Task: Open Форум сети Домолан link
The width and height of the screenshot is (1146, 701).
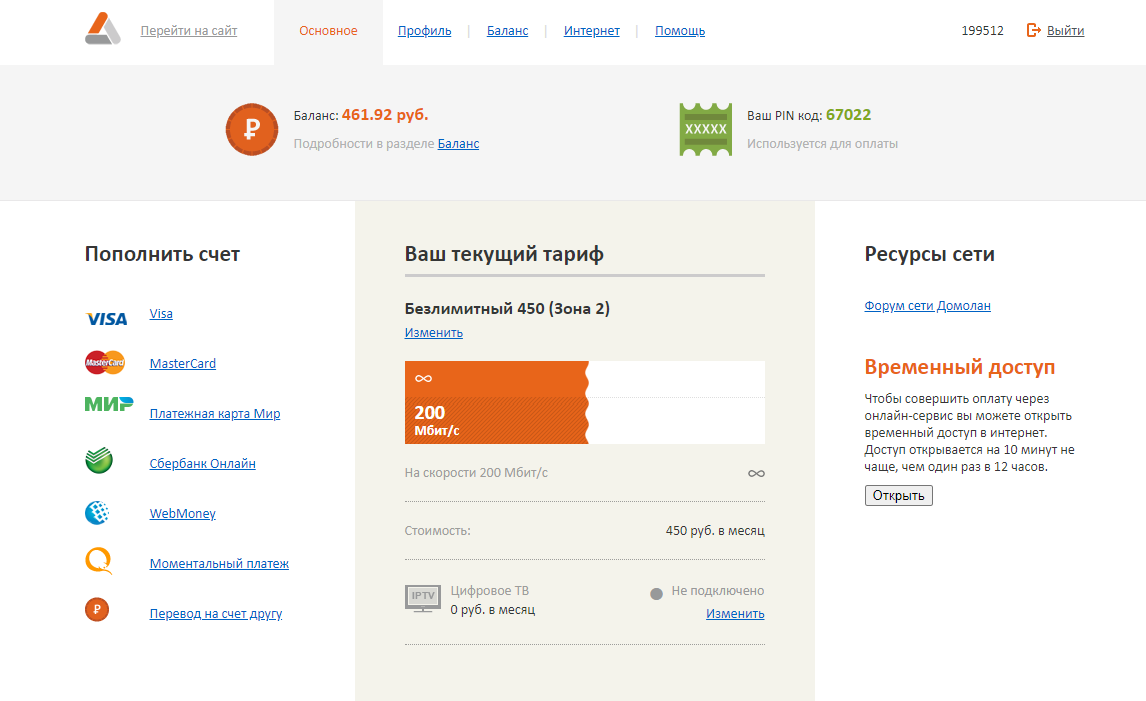Action: pyautogui.click(x=927, y=306)
